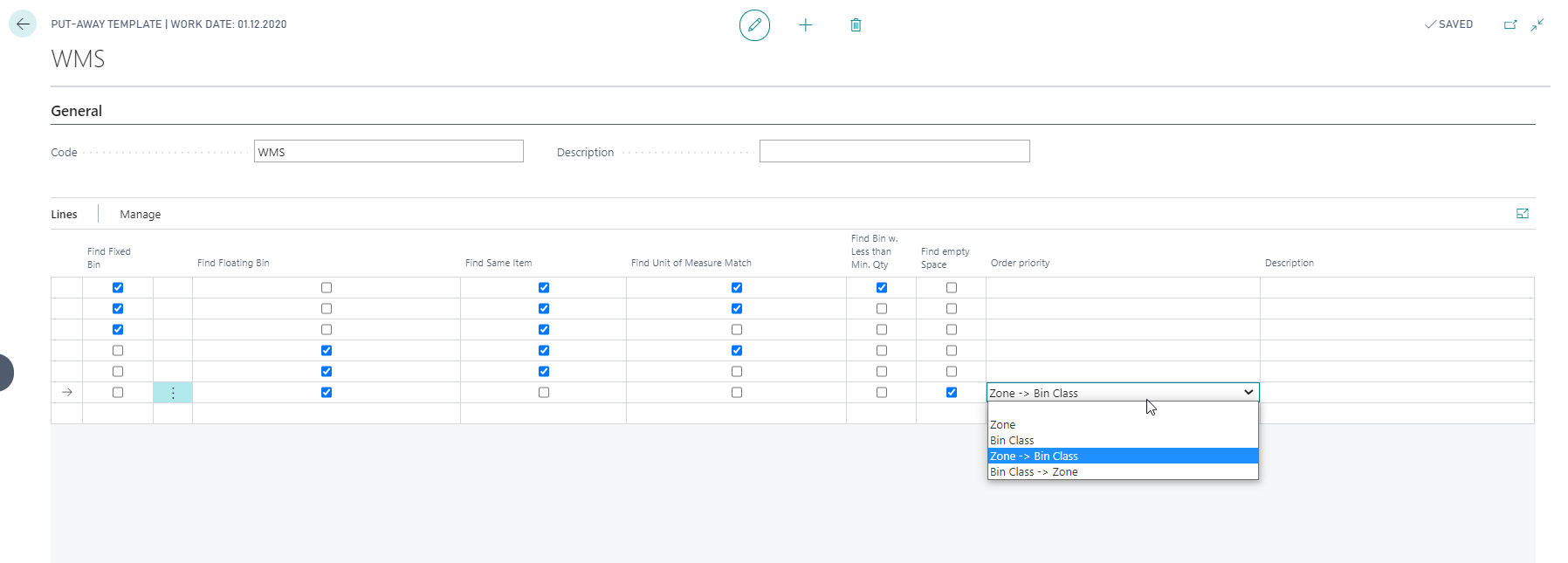Click the 'Find Same Item' column header
1568x563 pixels.
click(x=499, y=263)
